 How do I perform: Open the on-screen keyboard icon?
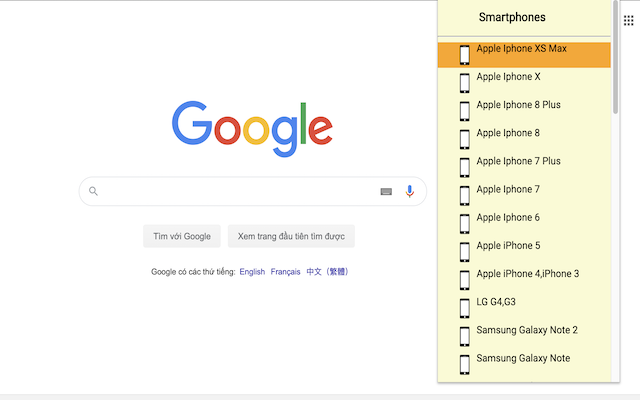click(x=386, y=192)
